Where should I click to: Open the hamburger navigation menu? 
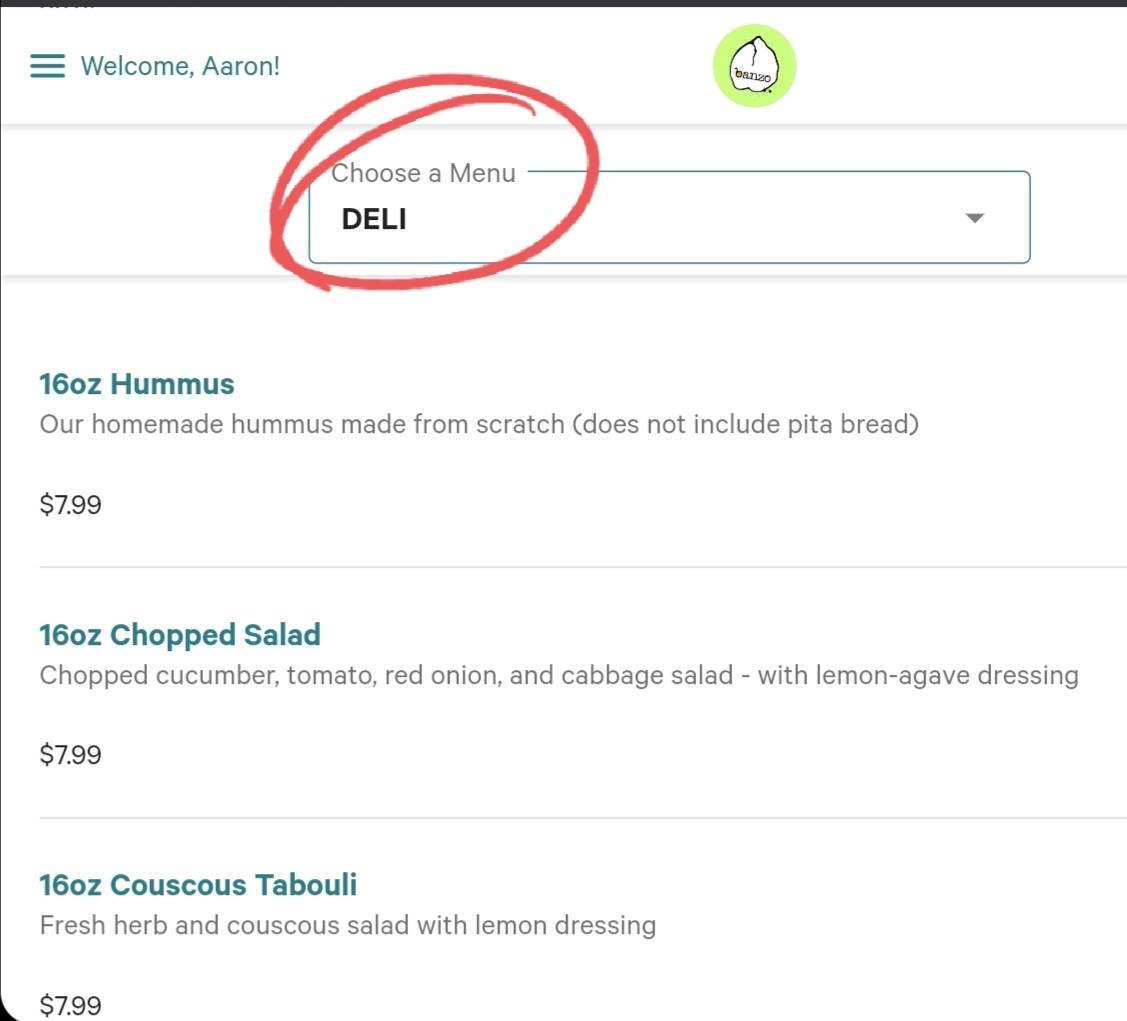tap(47, 66)
